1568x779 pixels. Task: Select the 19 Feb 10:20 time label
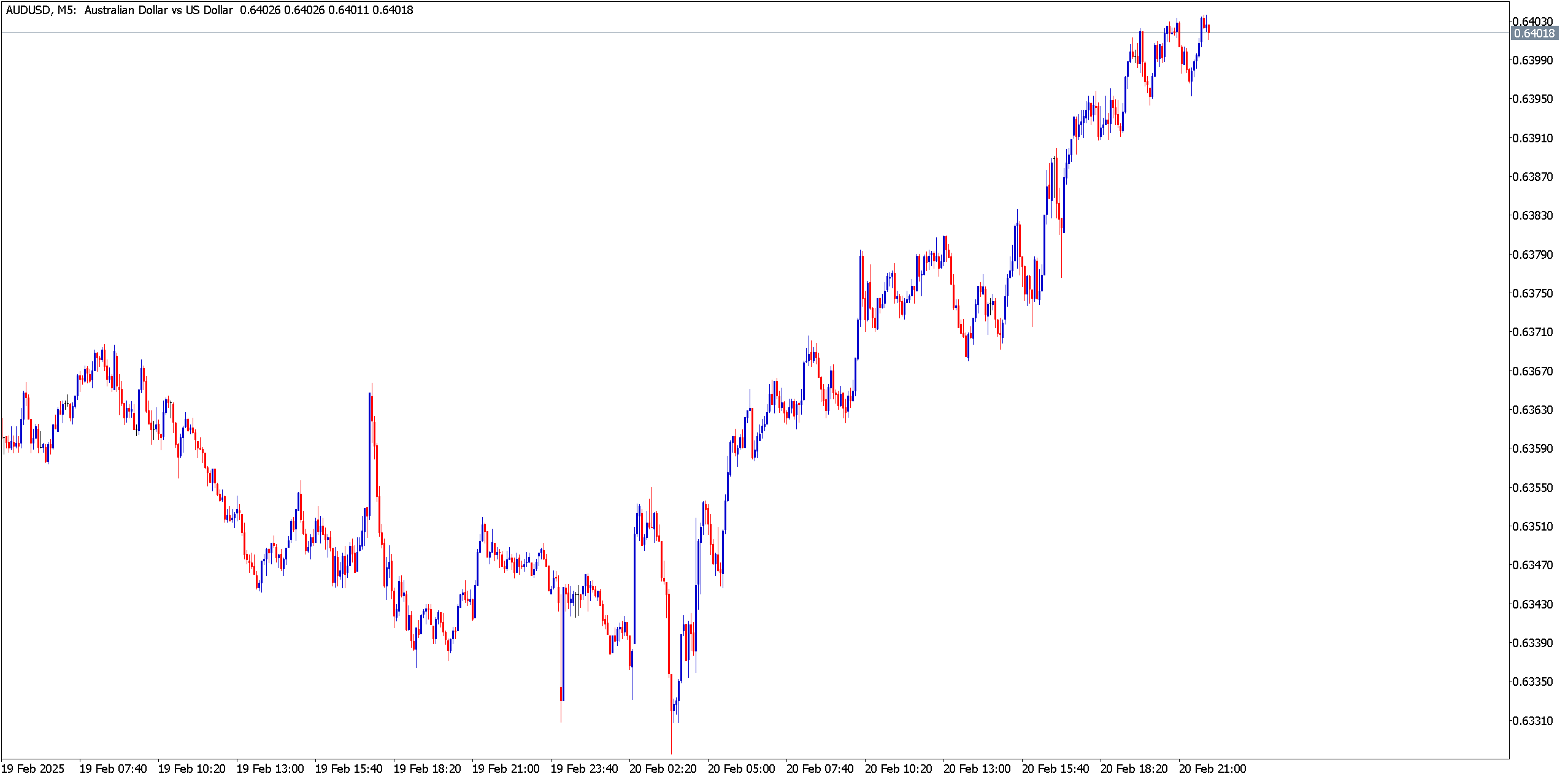pos(191,769)
